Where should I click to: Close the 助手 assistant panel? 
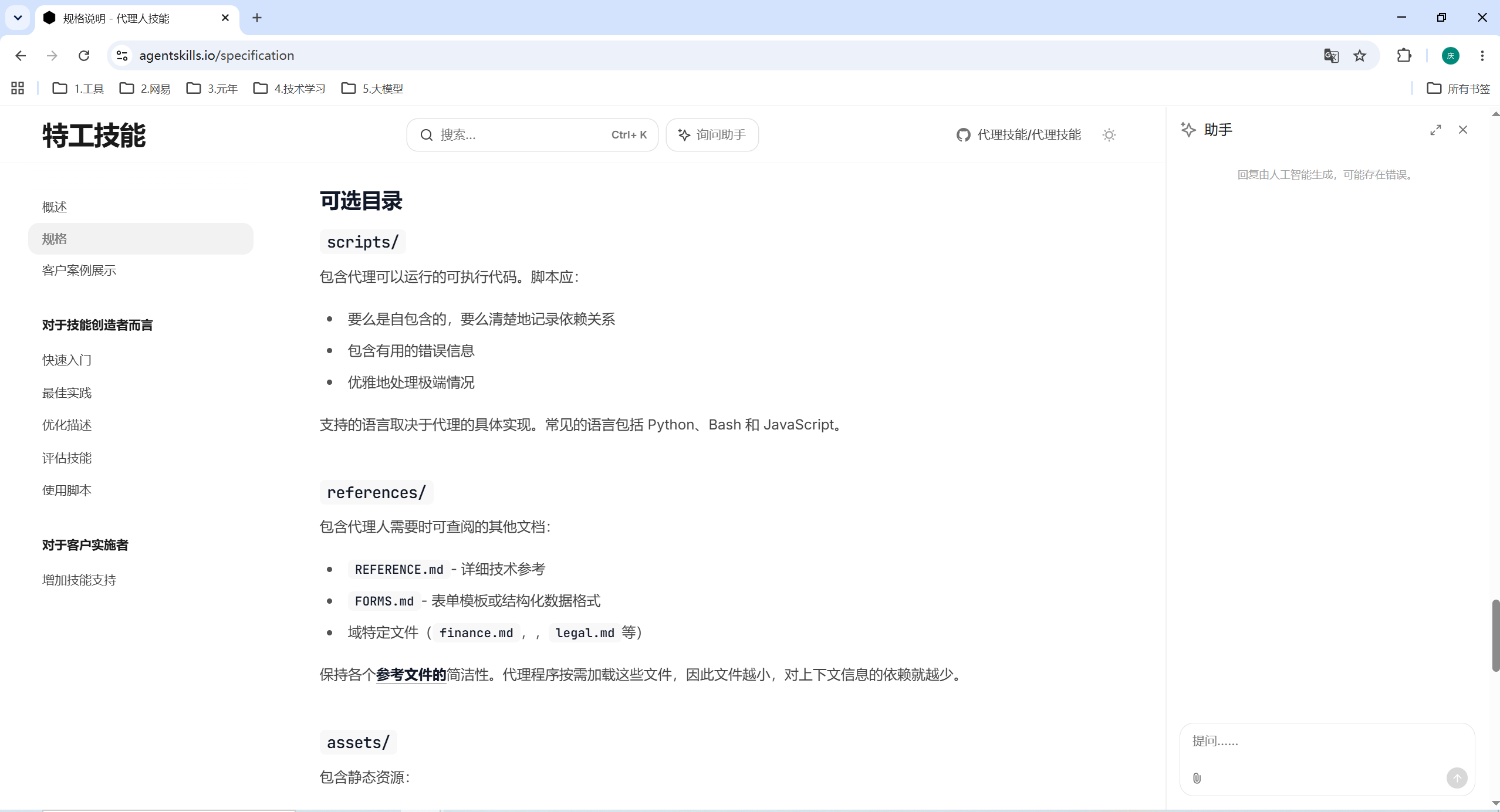click(x=1463, y=130)
